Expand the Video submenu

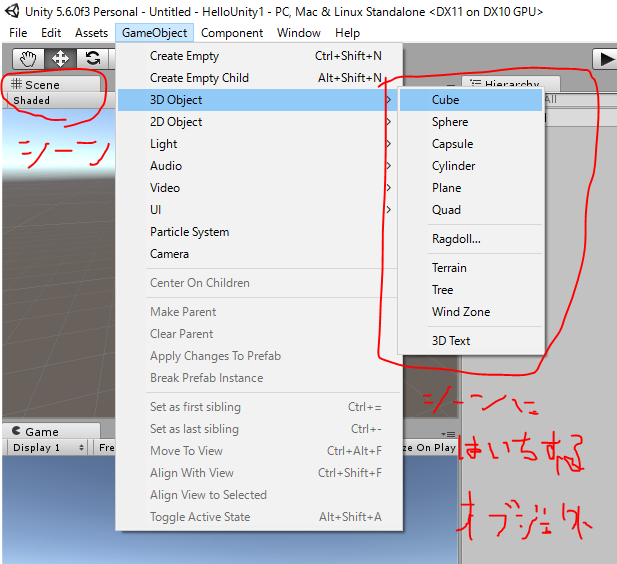tap(256, 188)
